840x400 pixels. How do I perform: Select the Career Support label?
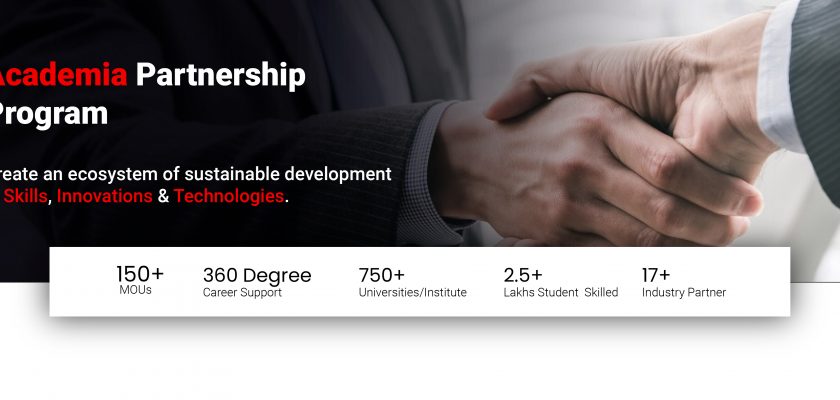[x=242, y=292]
